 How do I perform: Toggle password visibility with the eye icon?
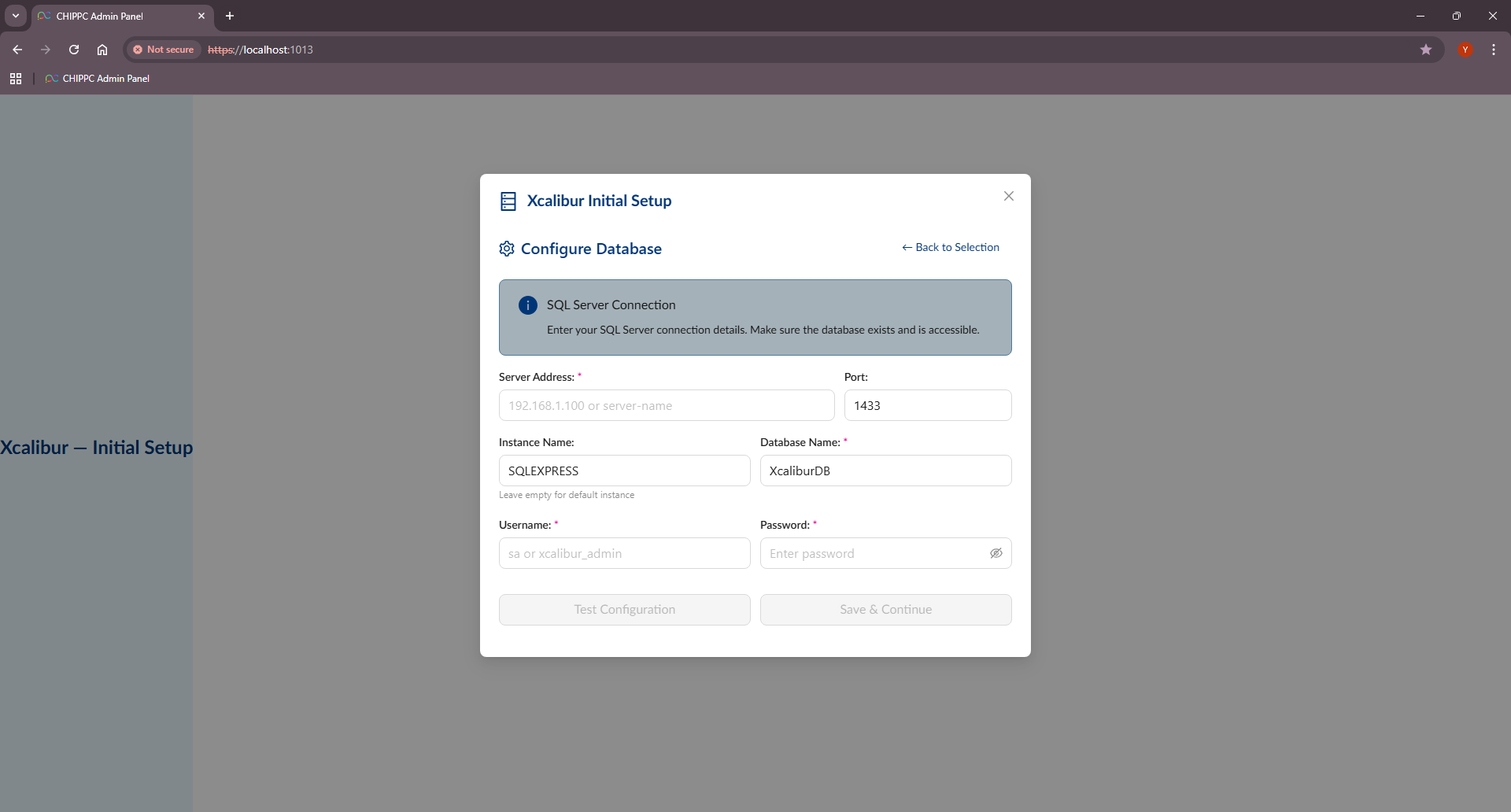[x=996, y=553]
